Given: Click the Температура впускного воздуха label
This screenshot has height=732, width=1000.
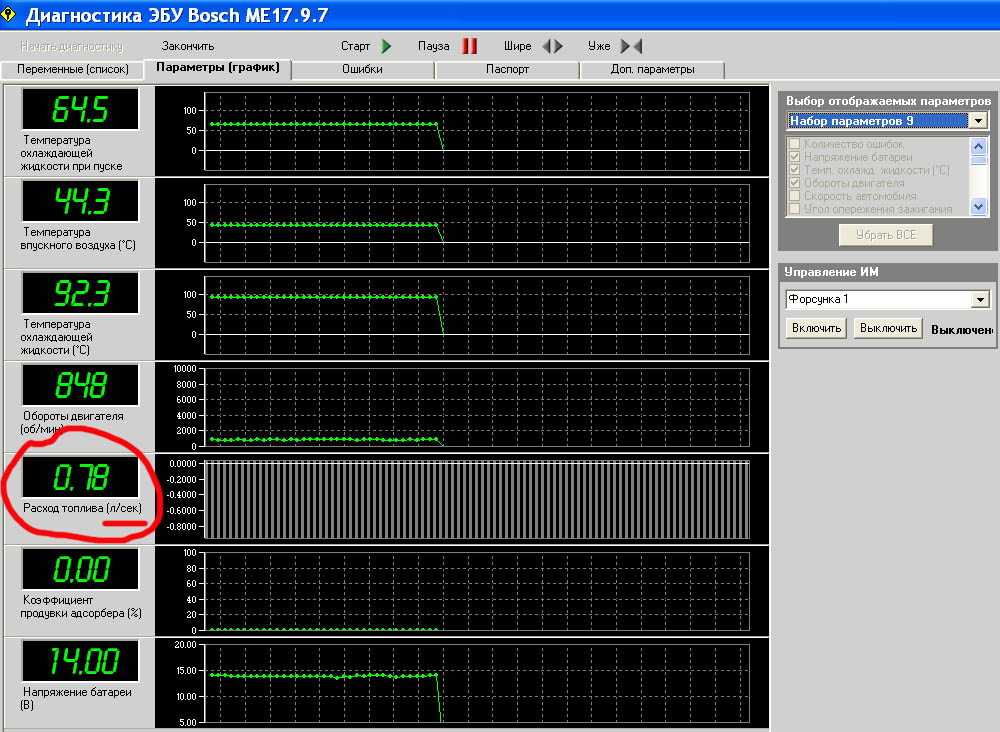Looking at the screenshot, I should click(x=78, y=238).
